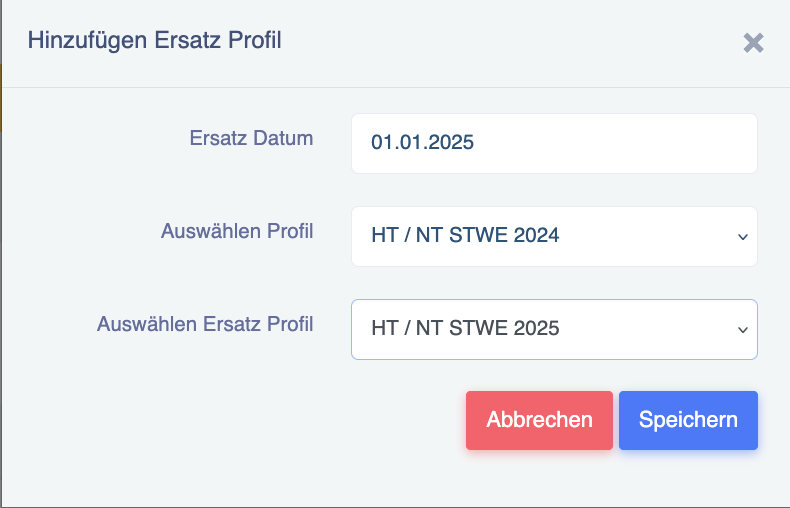Click the Hinzufügen Ersatz Profil title text
Image resolution: width=790 pixels, height=508 pixels.
155,40
